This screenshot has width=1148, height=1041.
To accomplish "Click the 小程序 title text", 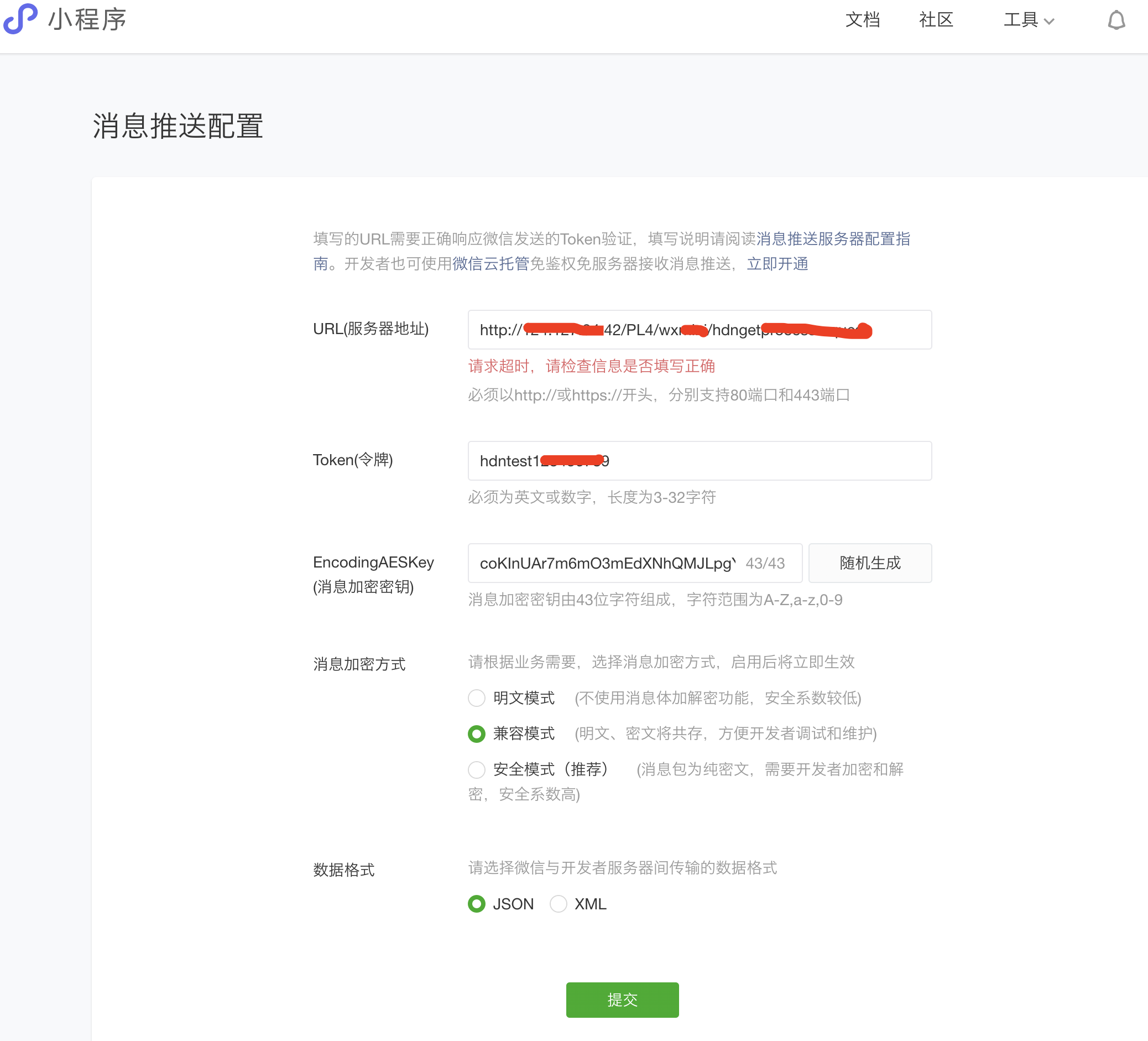I will [87, 20].
